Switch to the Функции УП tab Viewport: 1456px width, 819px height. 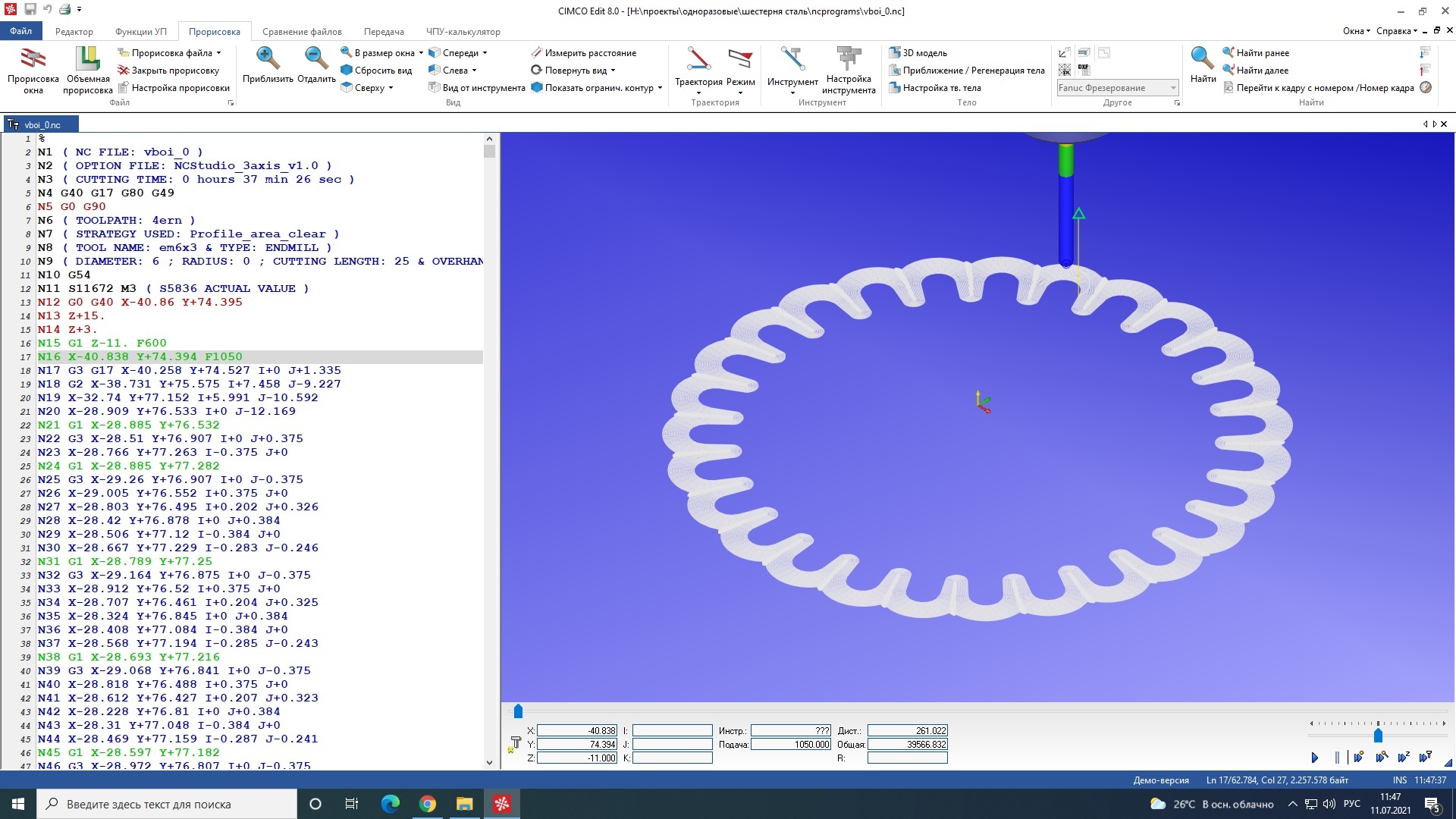tap(141, 32)
